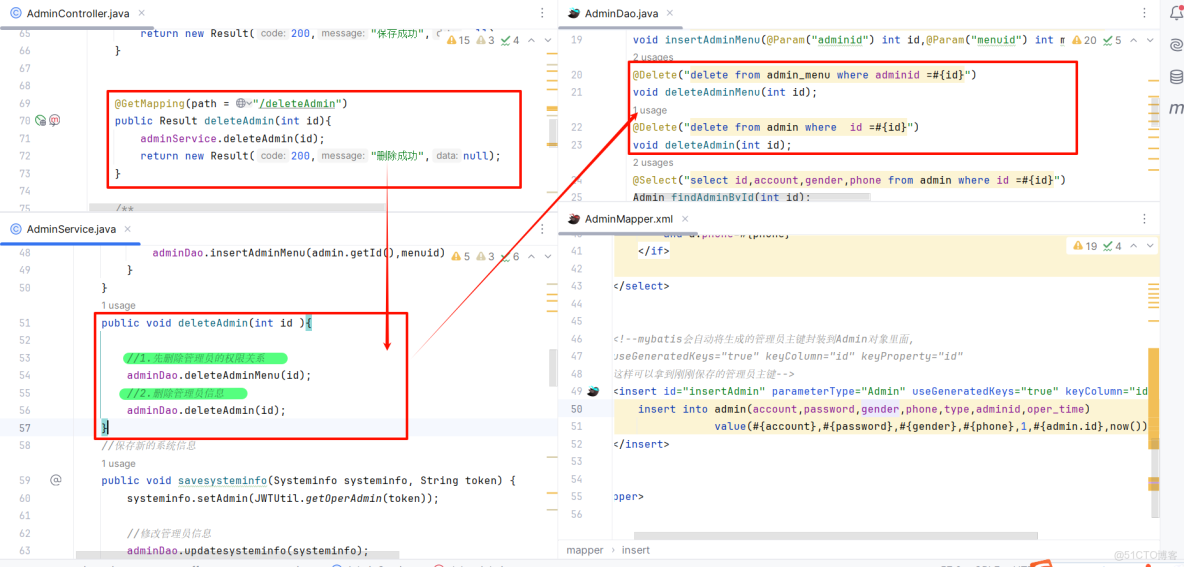The image size is (1184, 567).
Task: Click line number 50 in AdminMapper.xml gutter
Action: tap(577, 408)
